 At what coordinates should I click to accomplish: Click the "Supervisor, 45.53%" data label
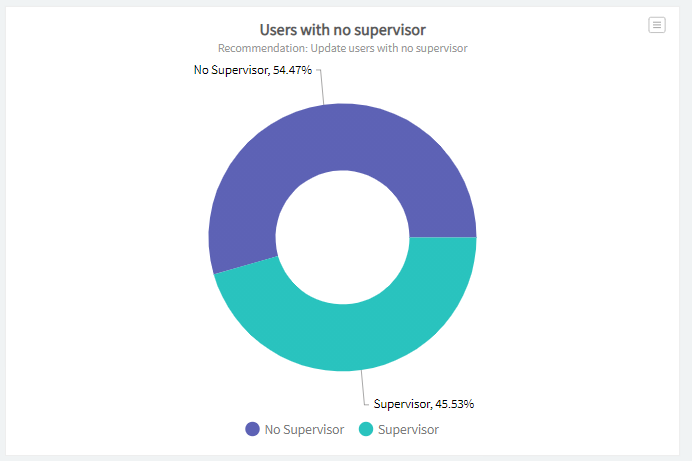point(423,404)
